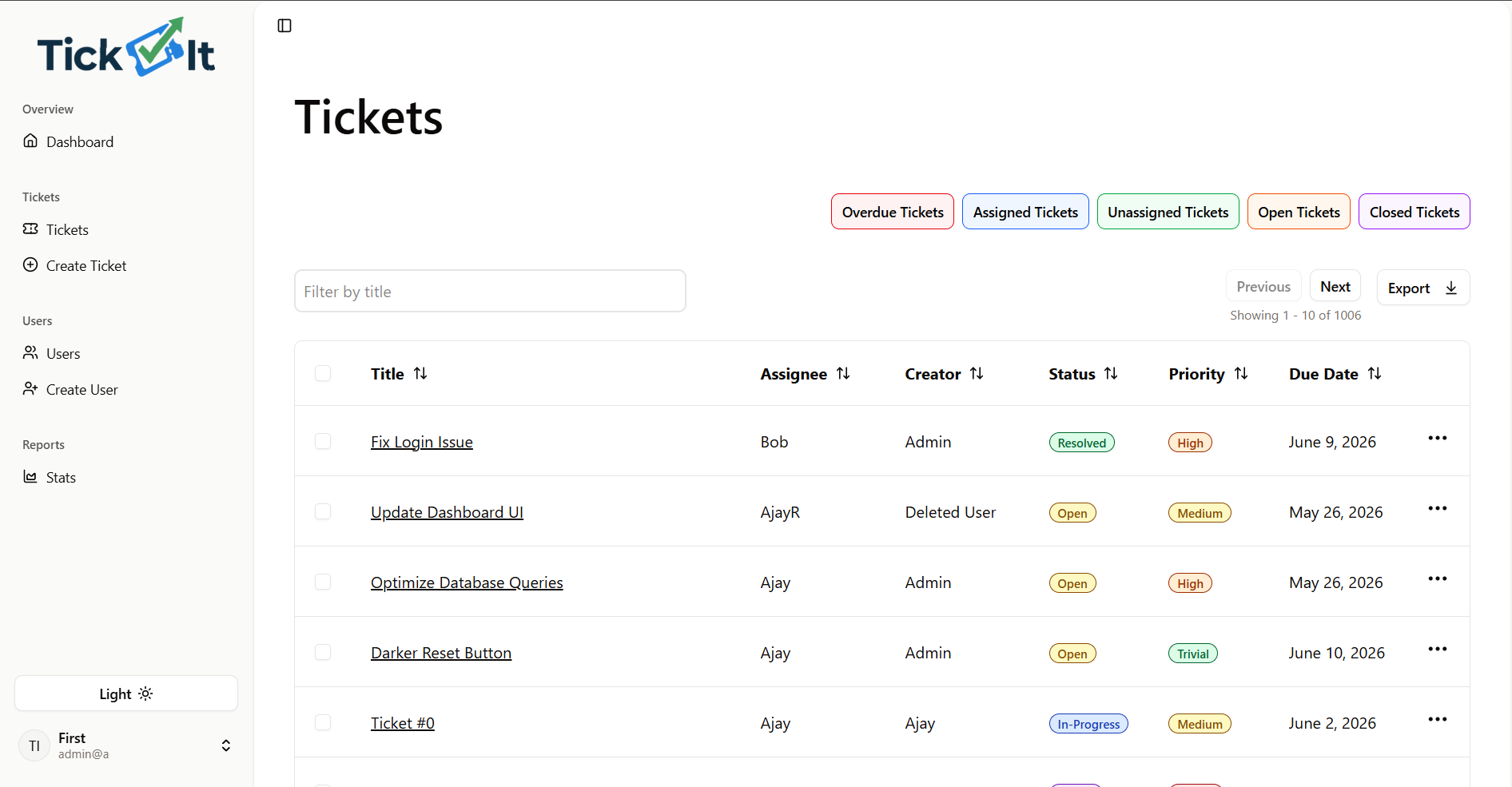Screen dimensions: 1512x787
Task: Open the Update Dashboard UI ticket
Action: pos(447,512)
